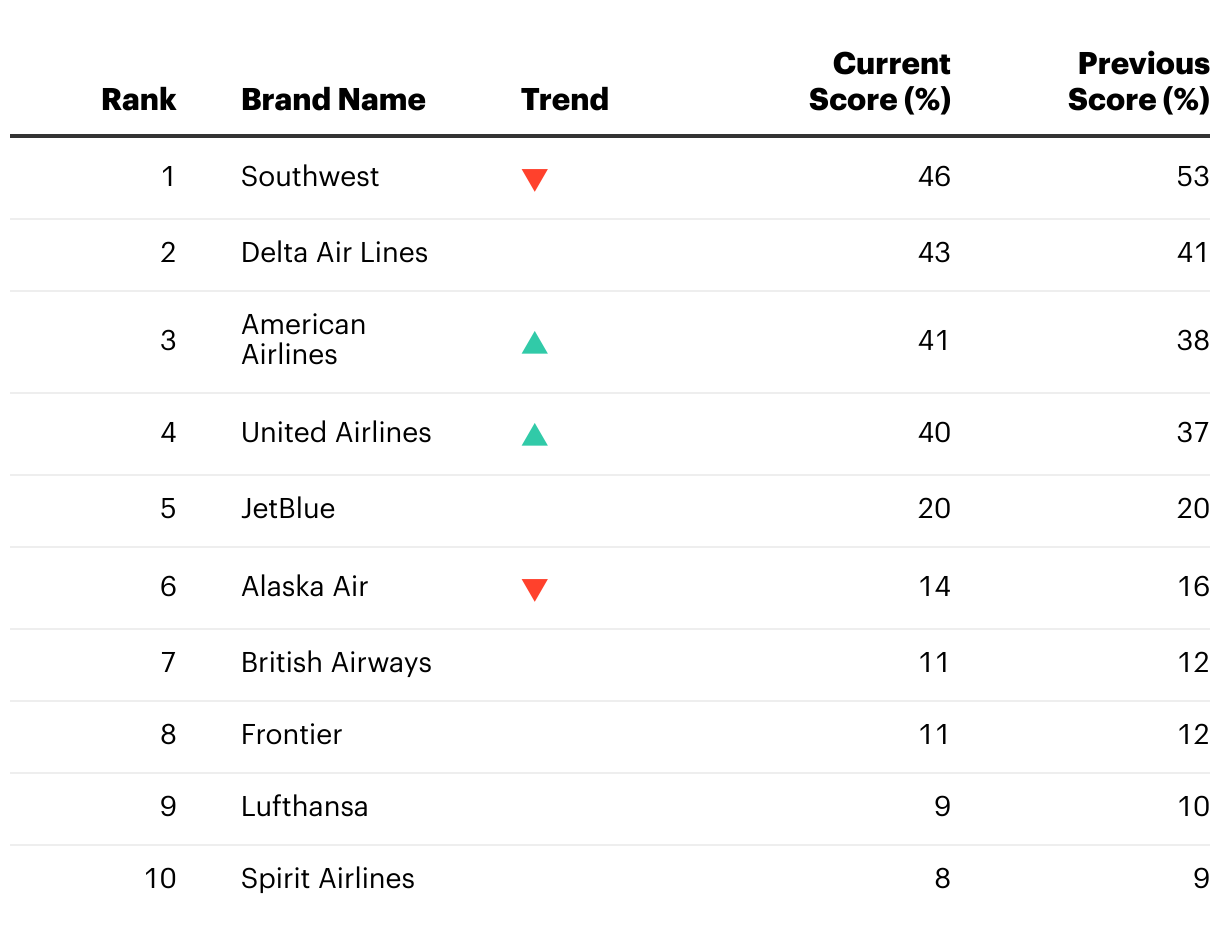Click American Airlines' green up trend arrow

534,343
